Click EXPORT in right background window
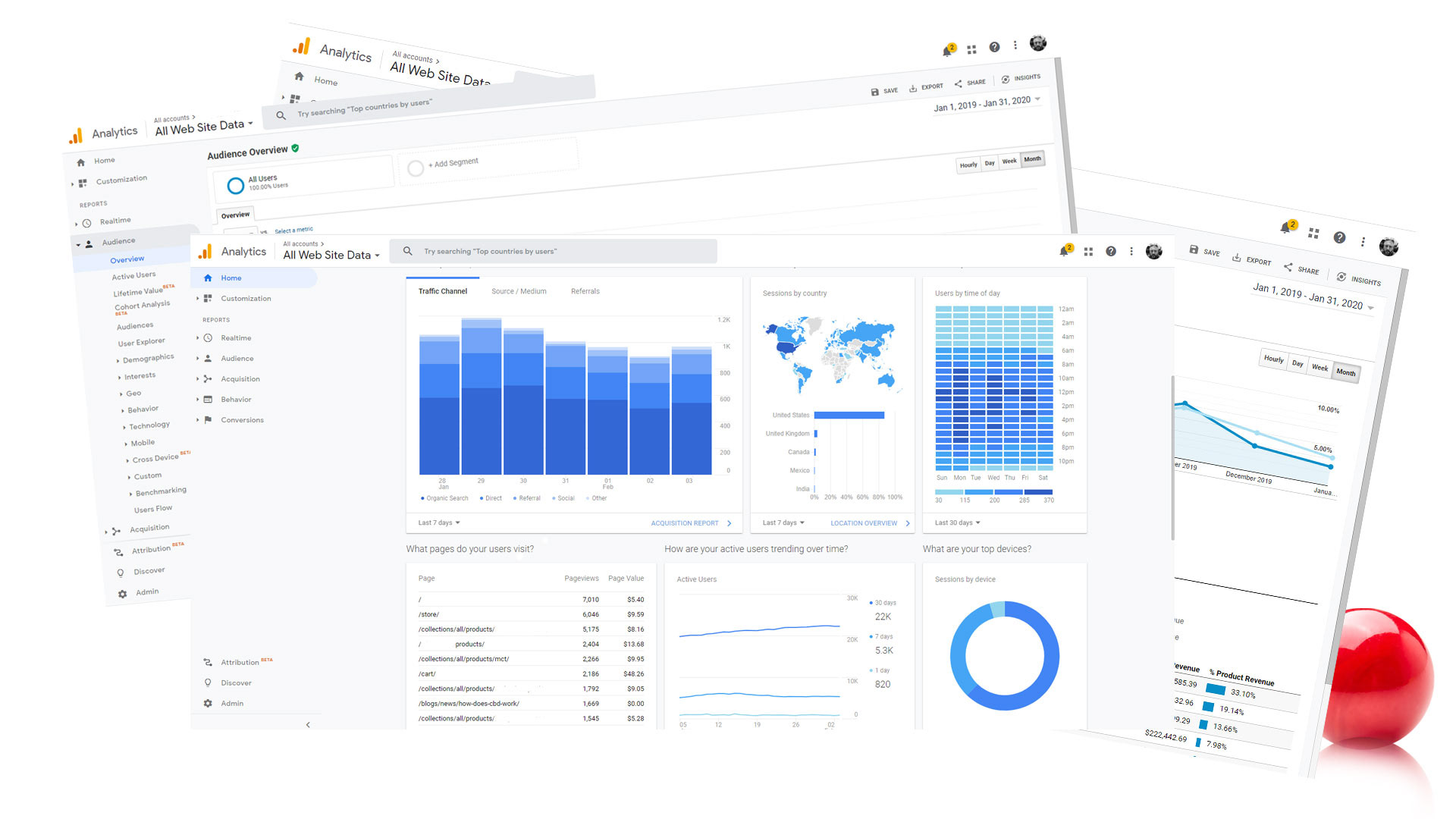 click(1251, 260)
